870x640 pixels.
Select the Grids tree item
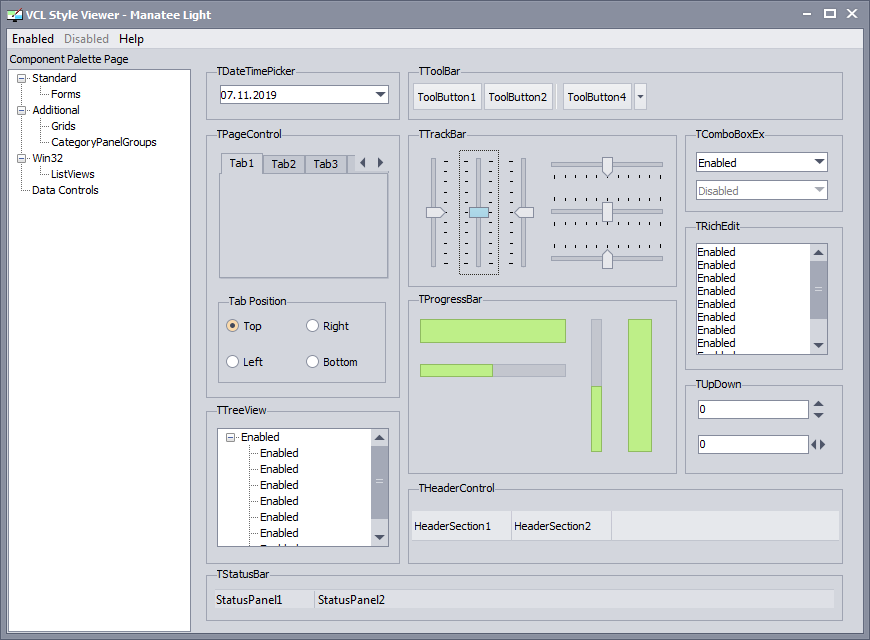[x=63, y=127]
